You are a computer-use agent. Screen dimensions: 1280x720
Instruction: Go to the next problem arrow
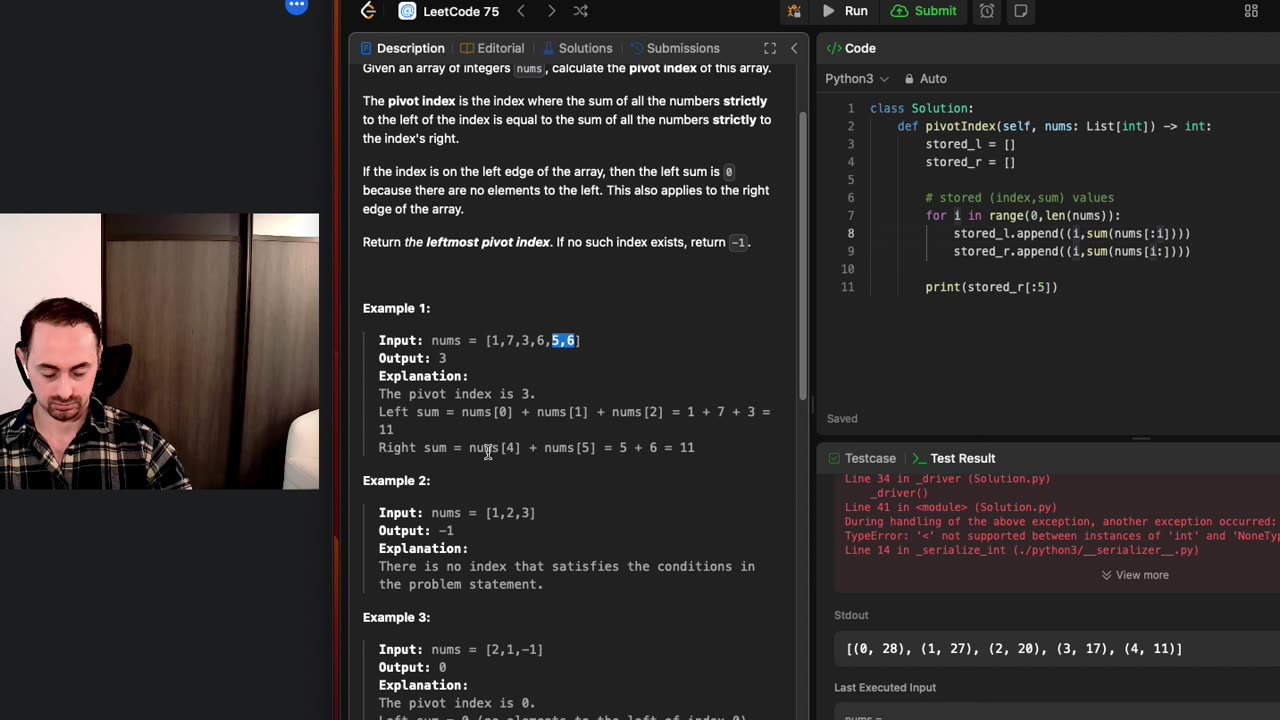[x=551, y=11]
